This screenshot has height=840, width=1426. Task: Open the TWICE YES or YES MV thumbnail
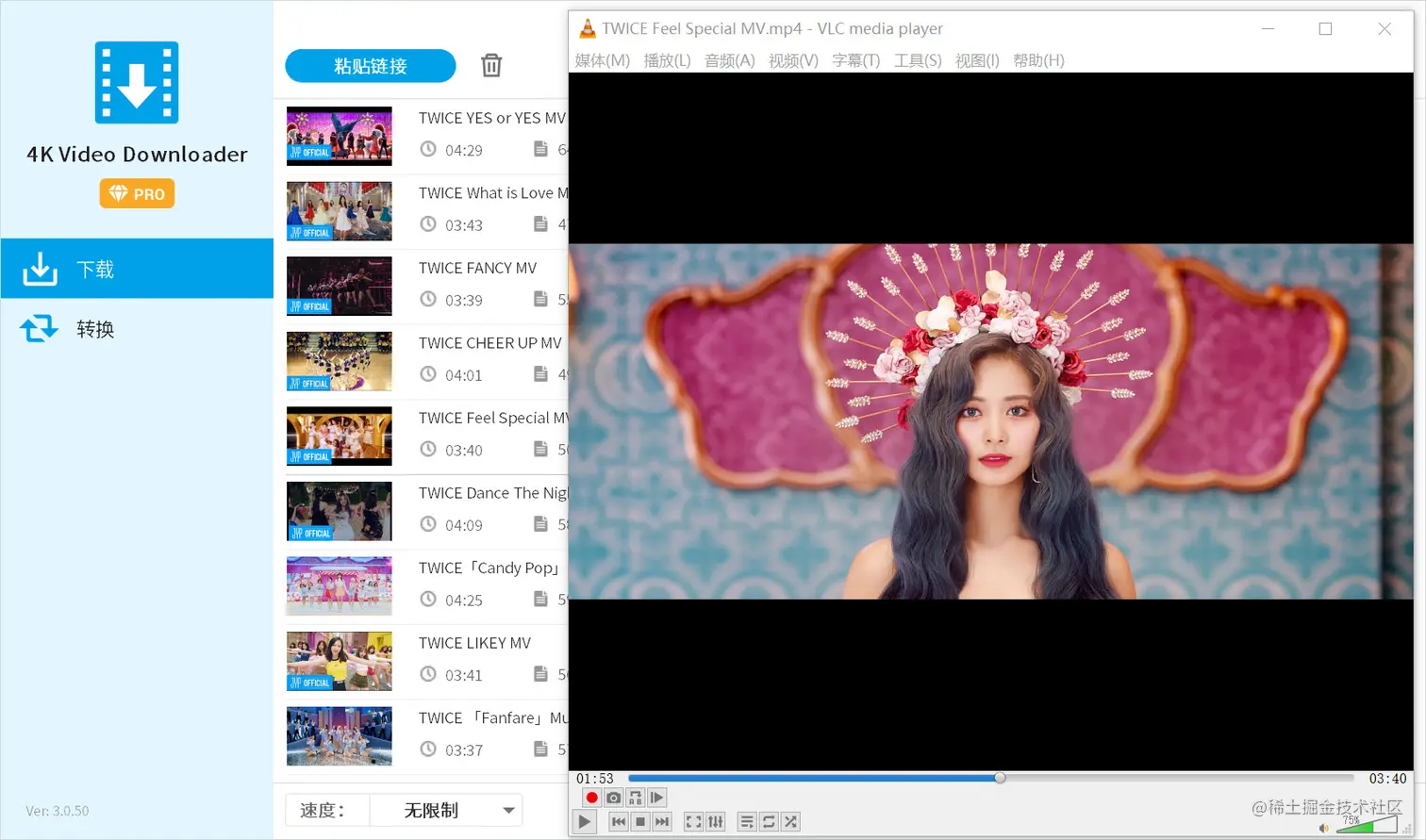[x=340, y=136]
